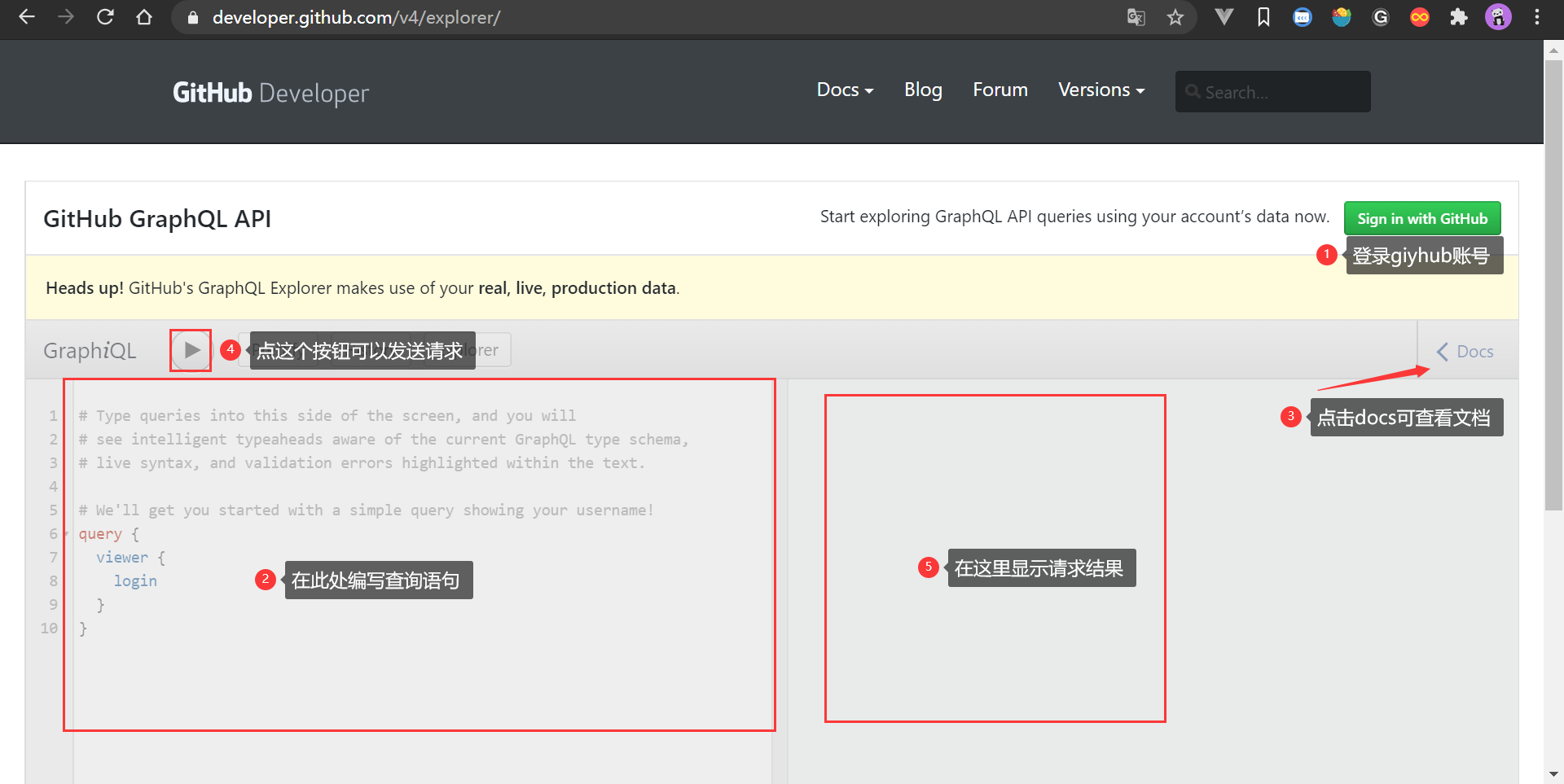Click the Sign in with GitHub button
Screen dimensions: 1564x784
(1421, 218)
